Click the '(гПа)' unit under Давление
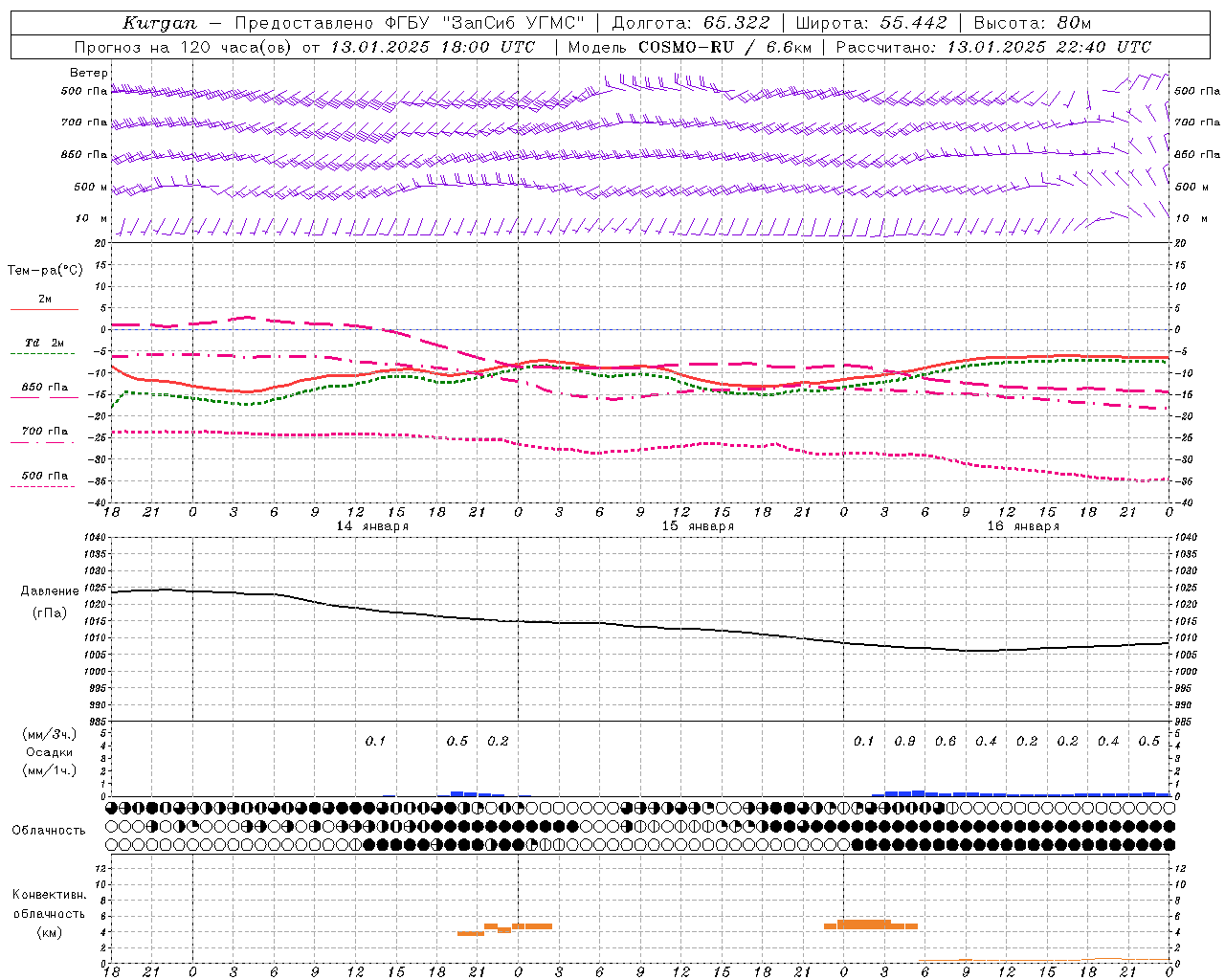 pyautogui.click(x=50, y=613)
